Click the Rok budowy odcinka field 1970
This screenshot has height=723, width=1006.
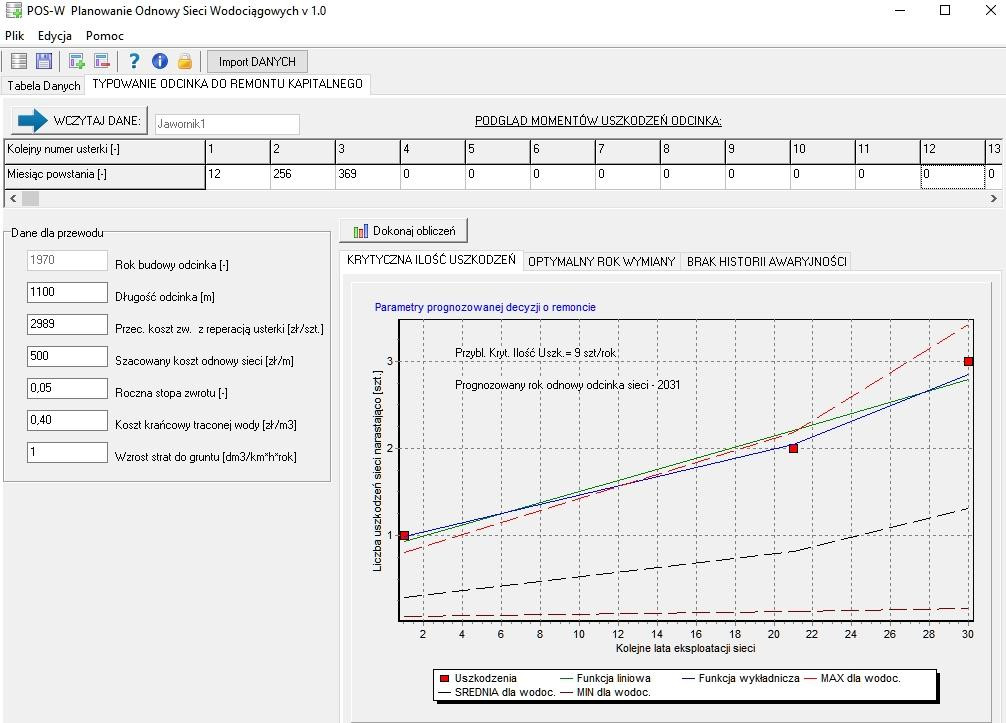[67, 260]
